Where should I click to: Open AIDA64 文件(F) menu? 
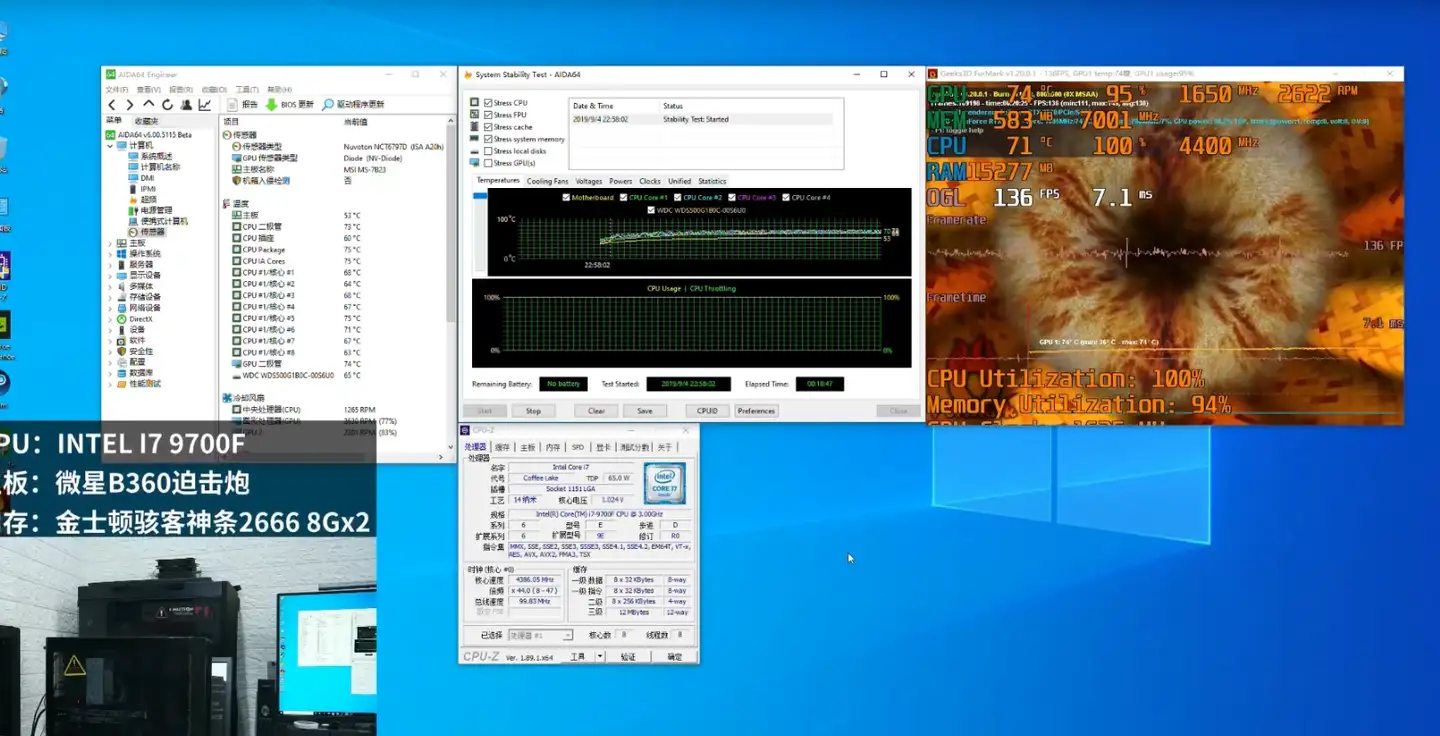[116, 90]
